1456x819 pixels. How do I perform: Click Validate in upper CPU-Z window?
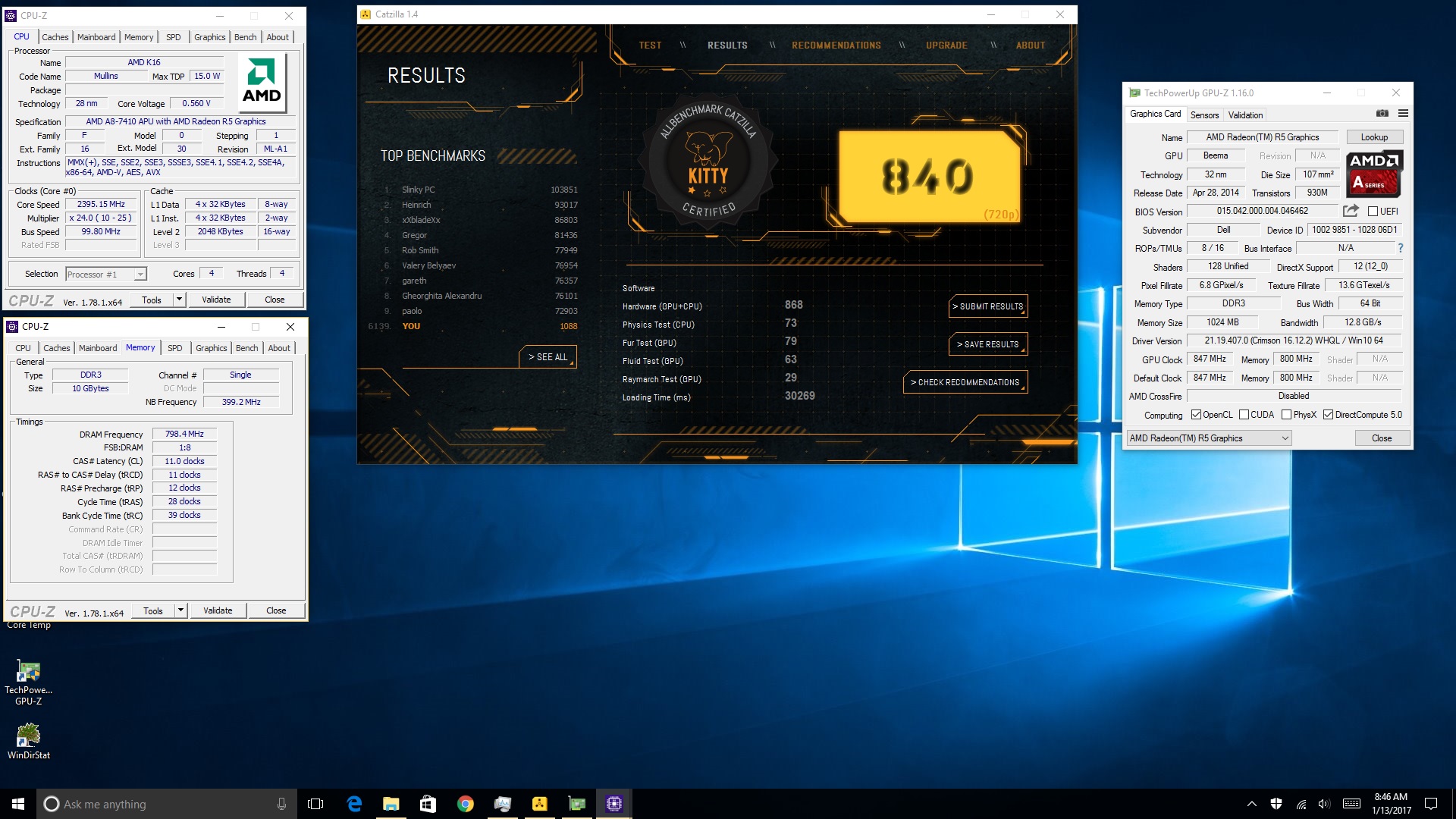coord(216,300)
